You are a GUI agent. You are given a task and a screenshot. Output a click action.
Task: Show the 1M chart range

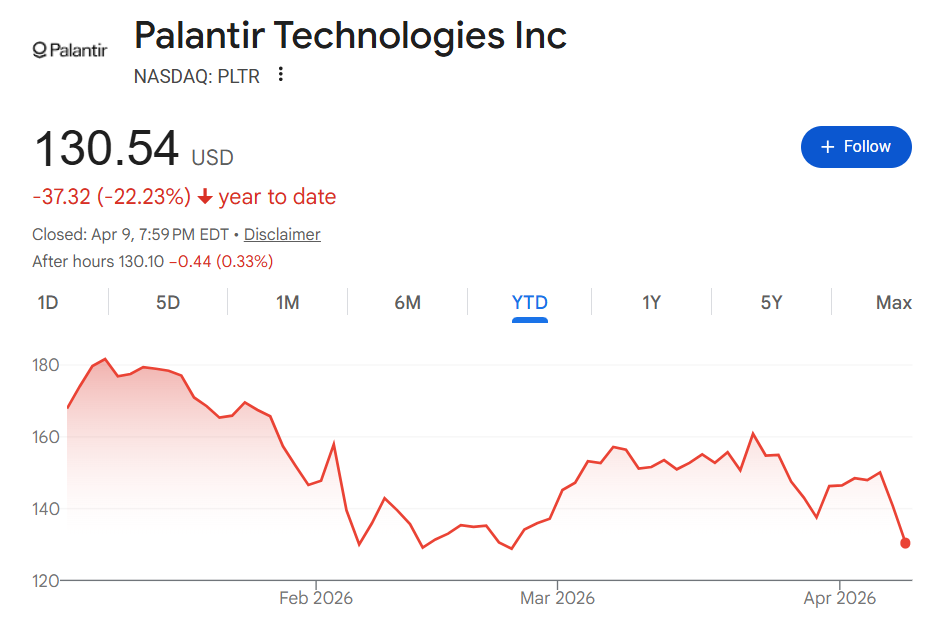[288, 302]
